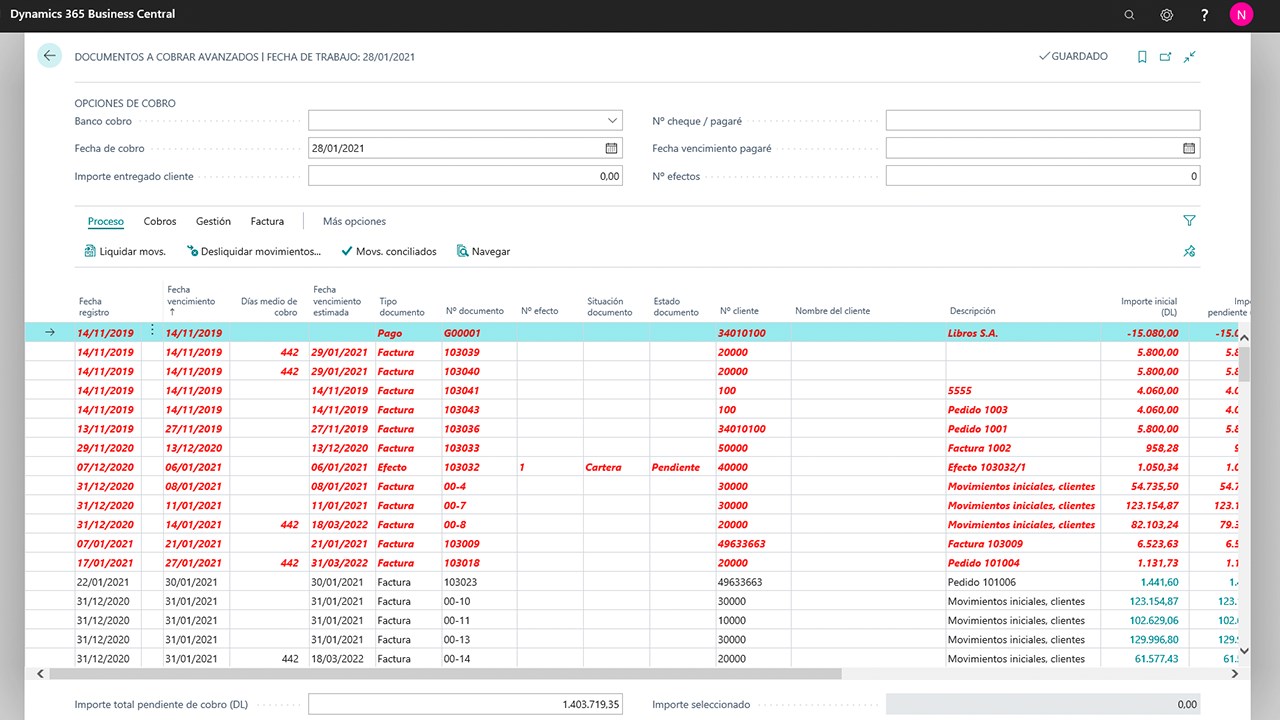Open calendar for Fecha vencimiento pagaré

coord(1189,148)
